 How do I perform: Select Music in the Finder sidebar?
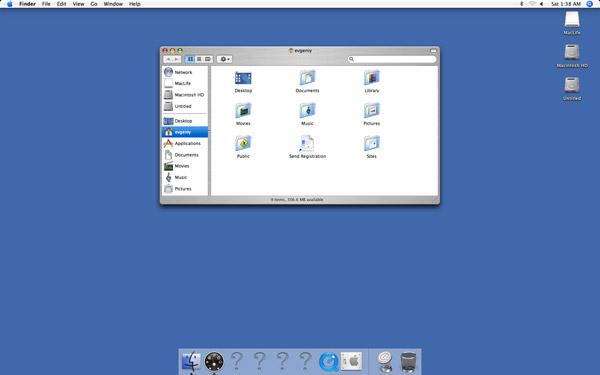click(185, 178)
